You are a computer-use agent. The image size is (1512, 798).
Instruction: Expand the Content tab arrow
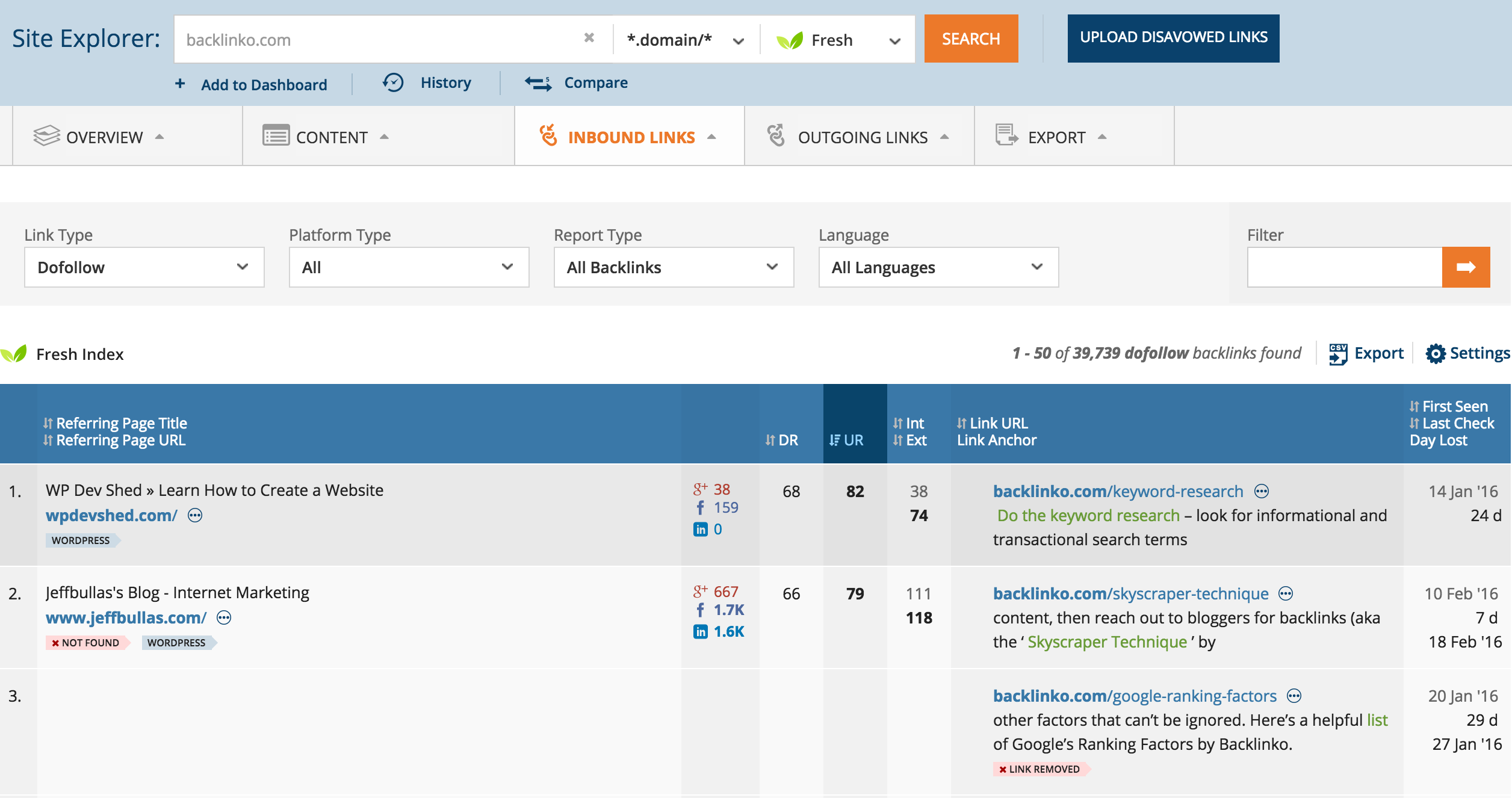coord(384,137)
